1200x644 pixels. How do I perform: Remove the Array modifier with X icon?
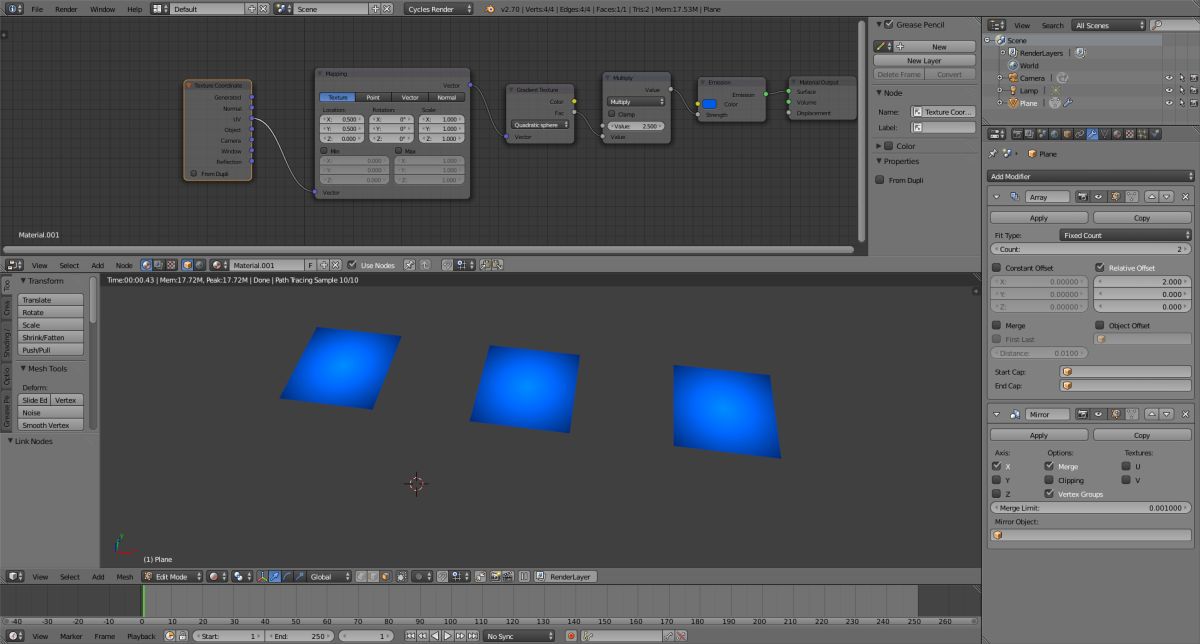(1185, 197)
